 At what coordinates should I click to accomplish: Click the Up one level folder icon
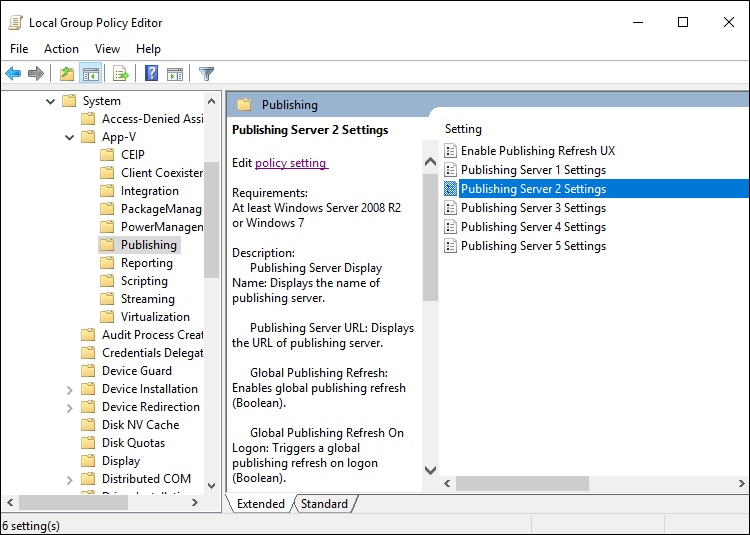(x=66, y=73)
